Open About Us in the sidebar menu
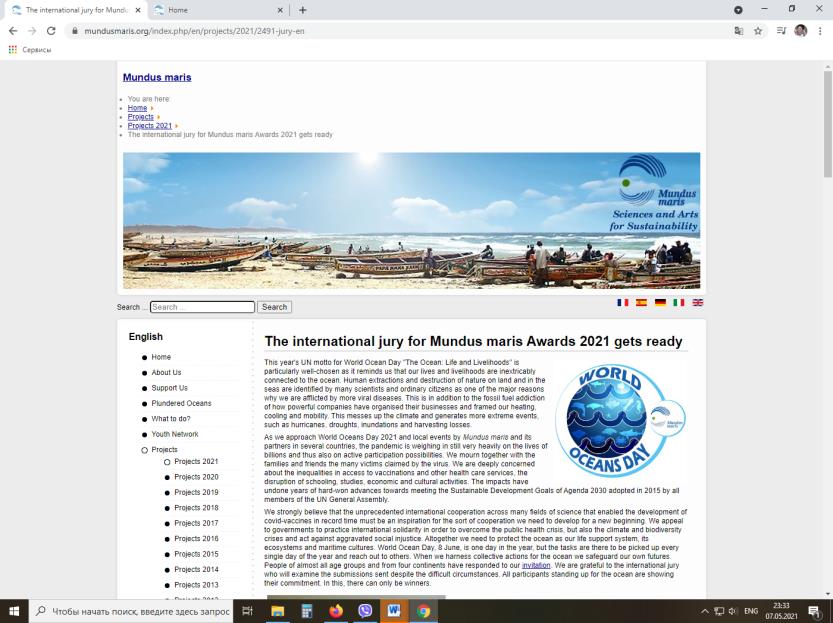Screen dimensions: 833x623 click(x=166, y=372)
